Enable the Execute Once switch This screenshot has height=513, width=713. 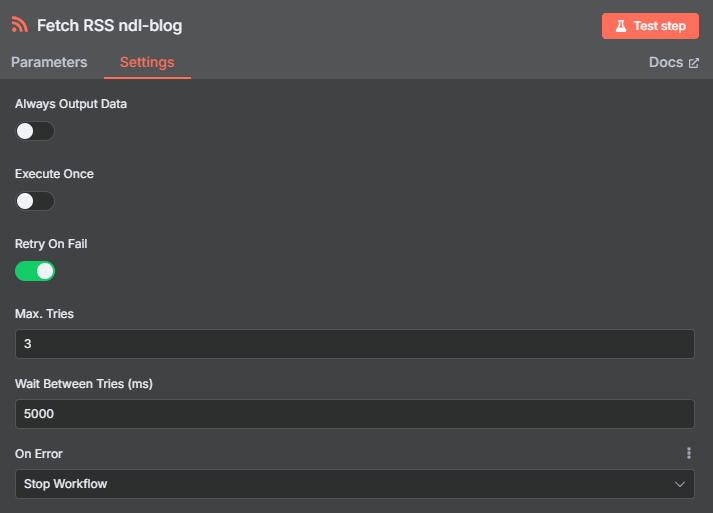pyautogui.click(x=35, y=201)
